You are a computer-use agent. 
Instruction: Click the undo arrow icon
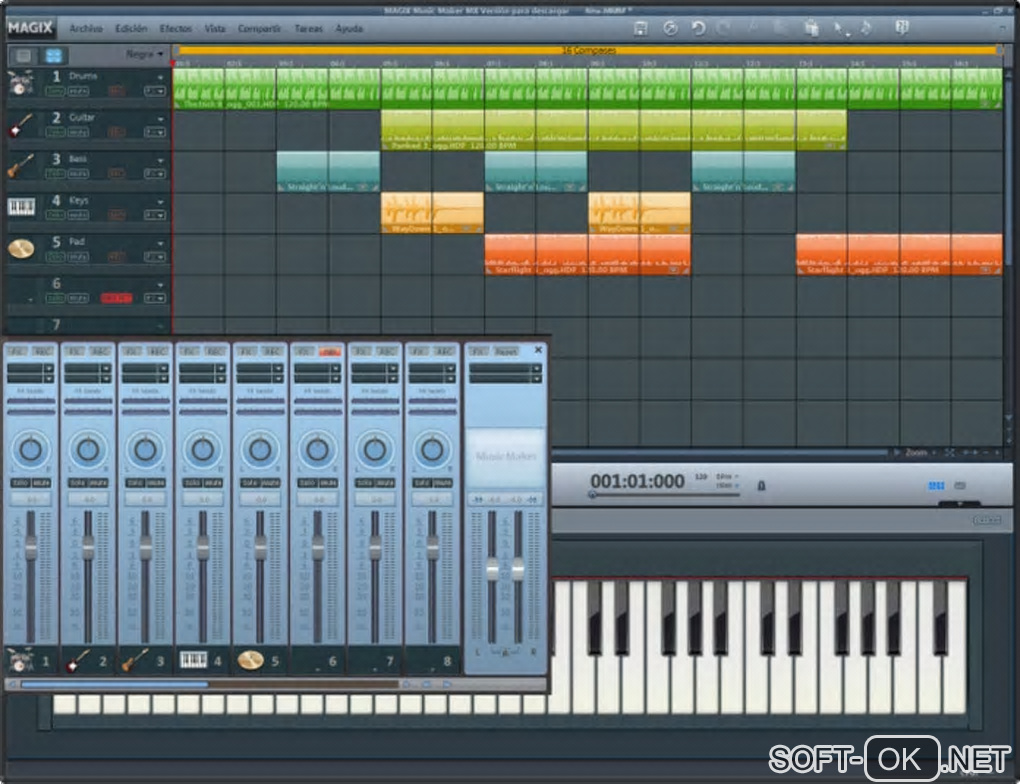[698, 28]
